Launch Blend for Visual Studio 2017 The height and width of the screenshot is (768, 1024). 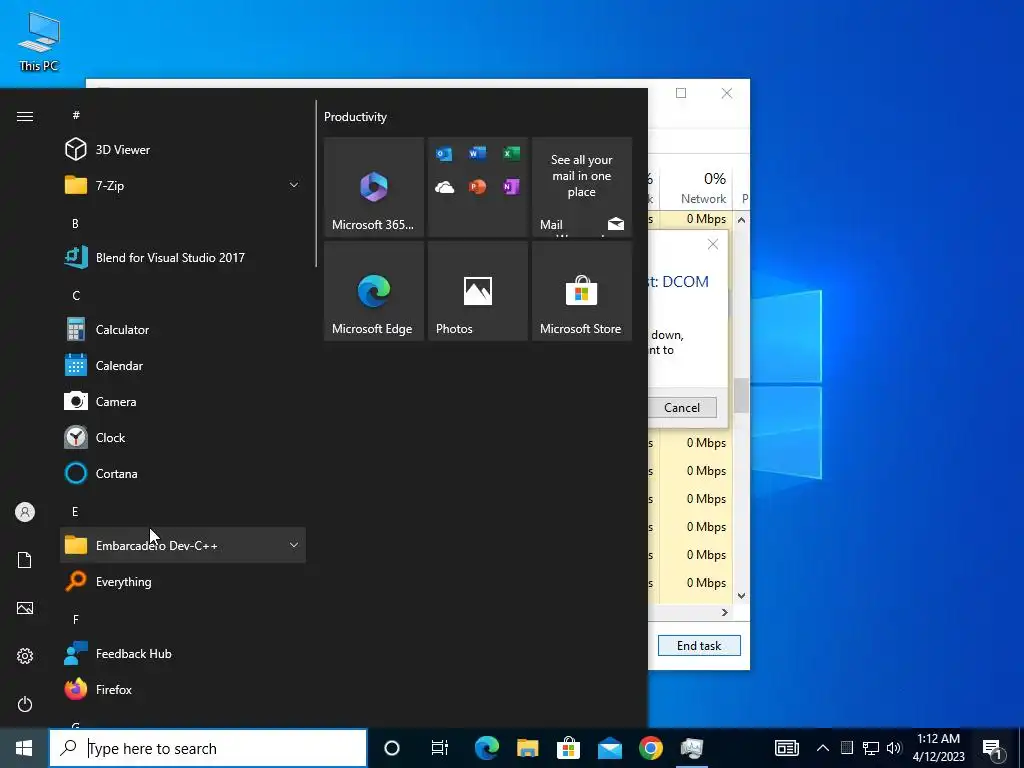click(x=183, y=257)
